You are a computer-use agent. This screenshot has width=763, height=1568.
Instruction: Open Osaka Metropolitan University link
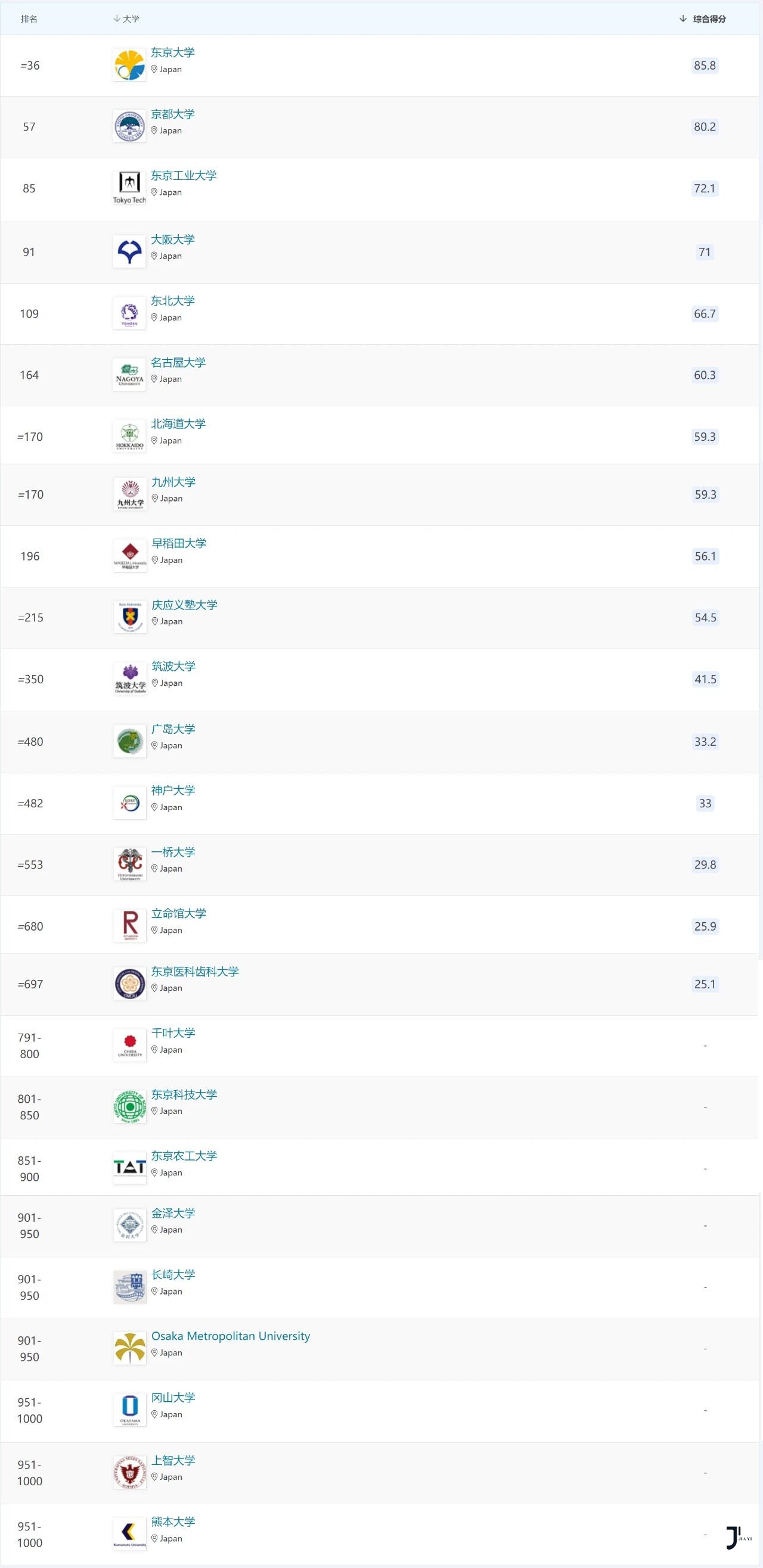click(230, 1336)
